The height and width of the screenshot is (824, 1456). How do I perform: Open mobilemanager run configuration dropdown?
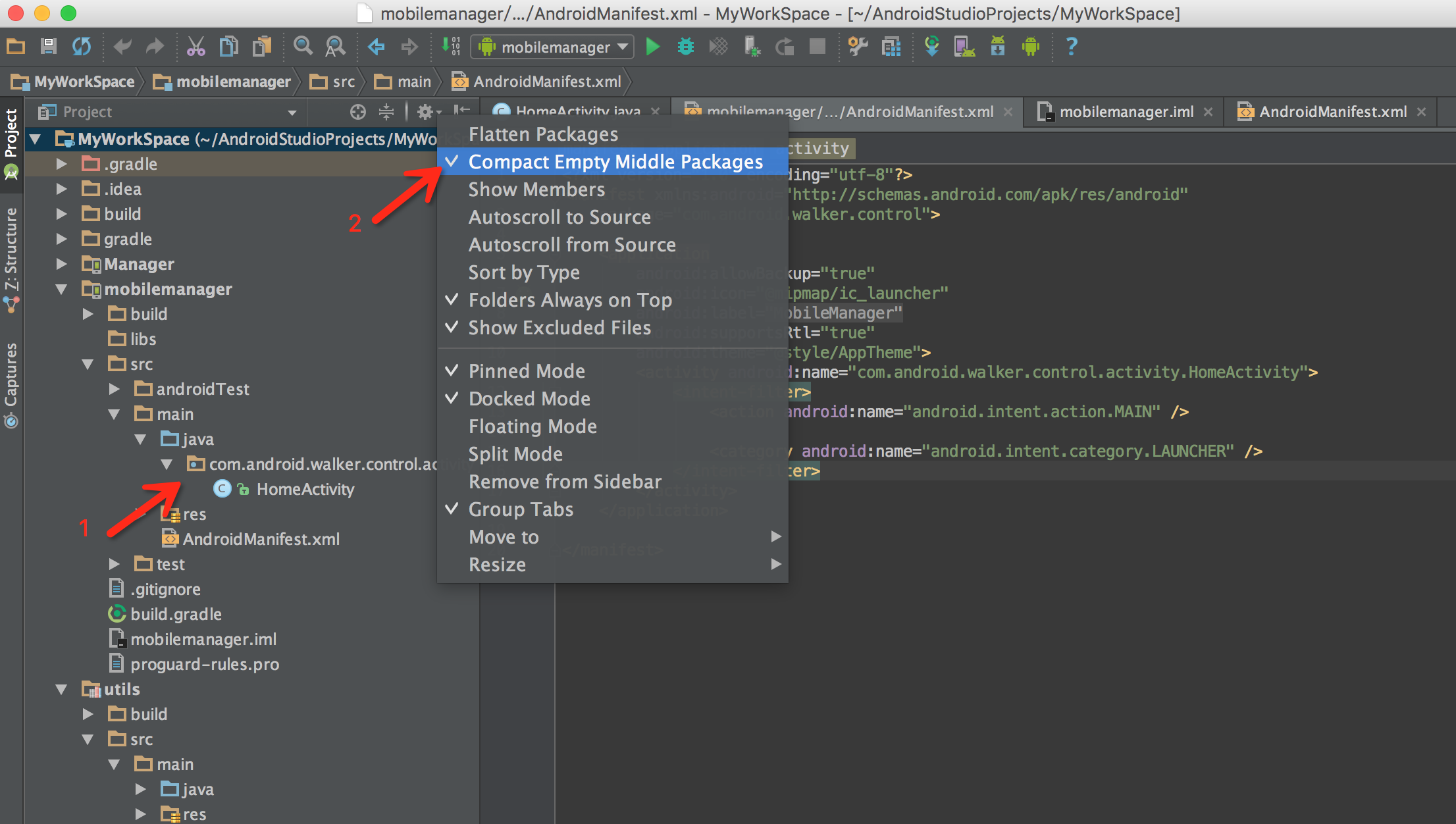click(552, 47)
